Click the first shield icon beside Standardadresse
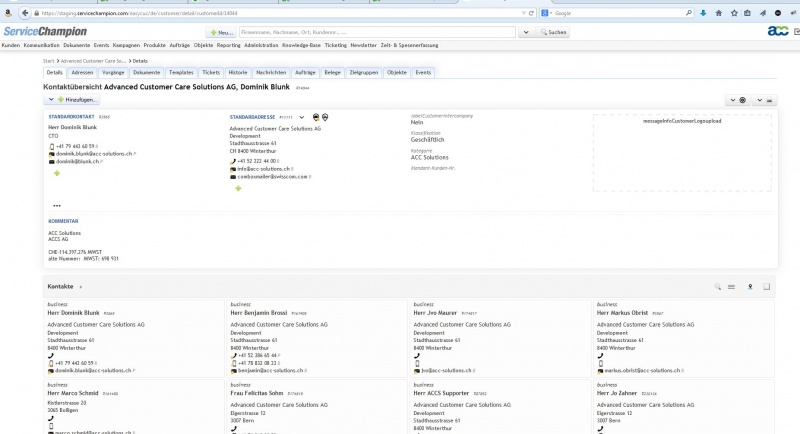 pos(316,117)
